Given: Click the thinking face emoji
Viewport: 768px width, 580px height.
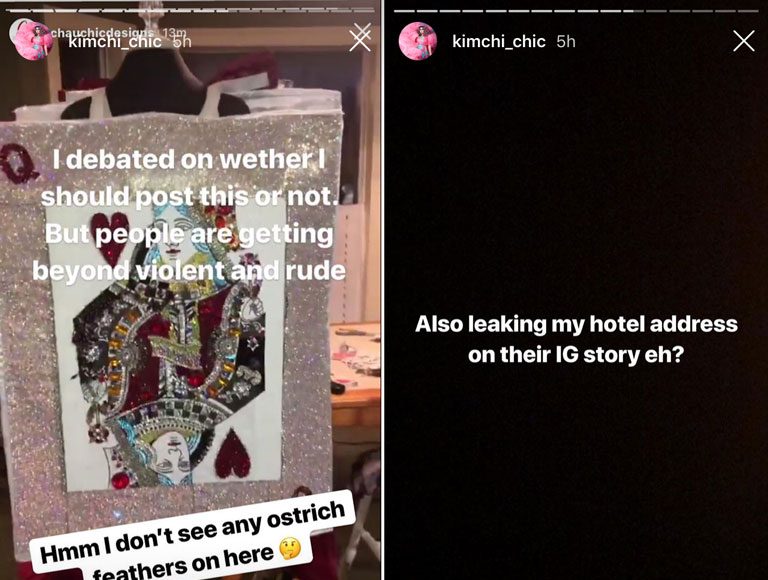Looking at the screenshot, I should pyautogui.click(x=291, y=549).
